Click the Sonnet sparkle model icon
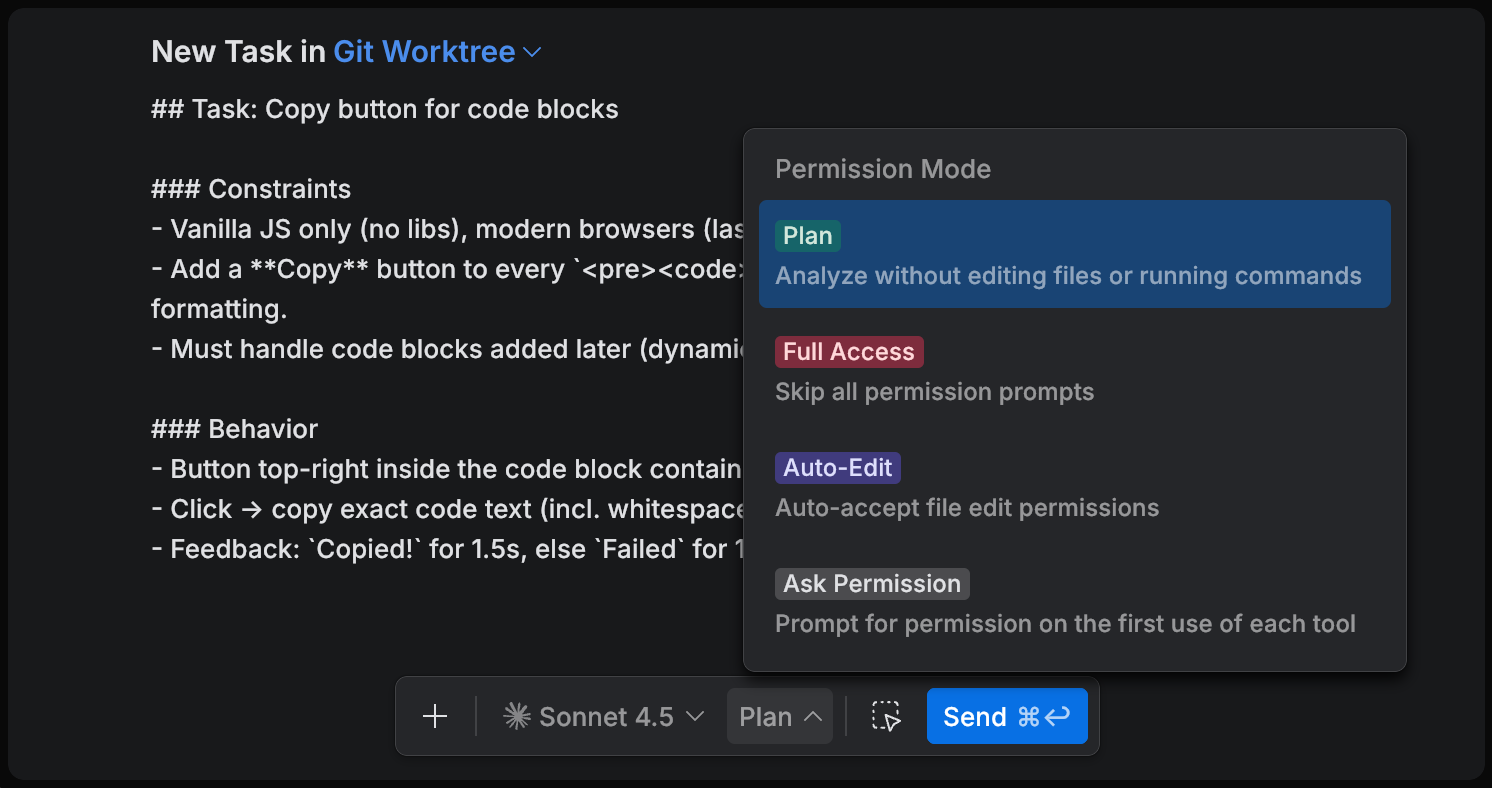The width and height of the screenshot is (1492, 788). (x=516, y=717)
